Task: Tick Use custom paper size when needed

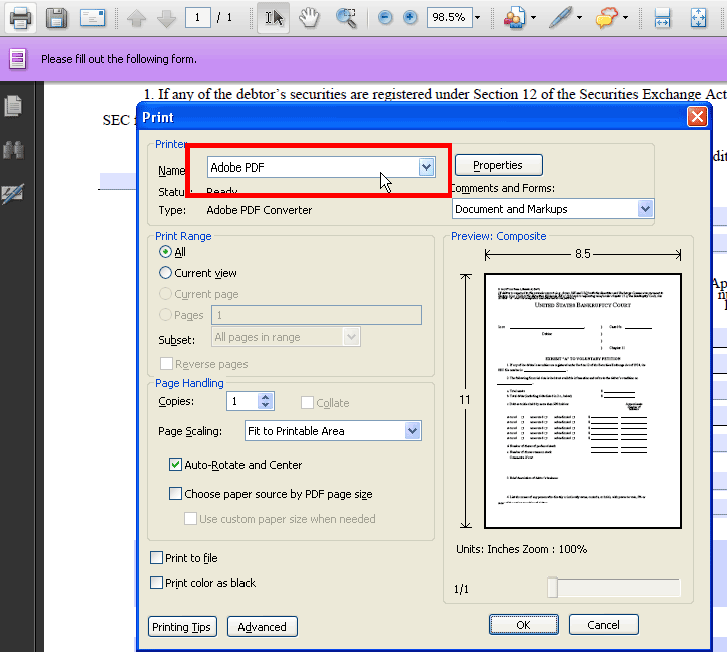Action: click(x=190, y=518)
